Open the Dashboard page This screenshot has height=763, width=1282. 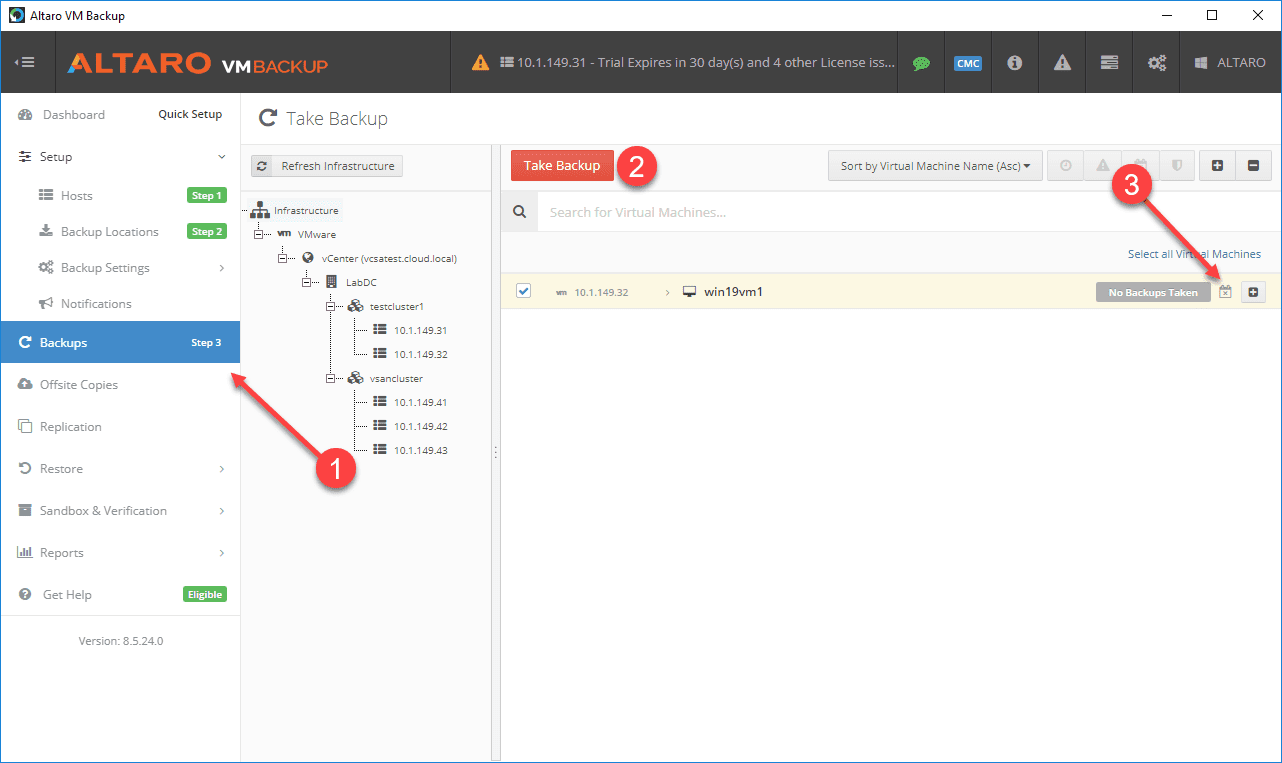74,115
